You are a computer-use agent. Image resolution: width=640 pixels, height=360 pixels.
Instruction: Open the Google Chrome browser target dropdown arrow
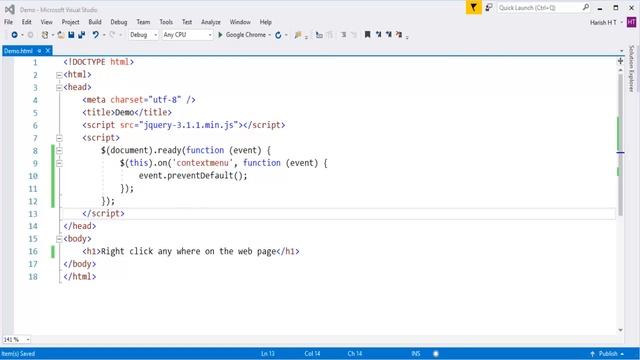click(x=270, y=35)
